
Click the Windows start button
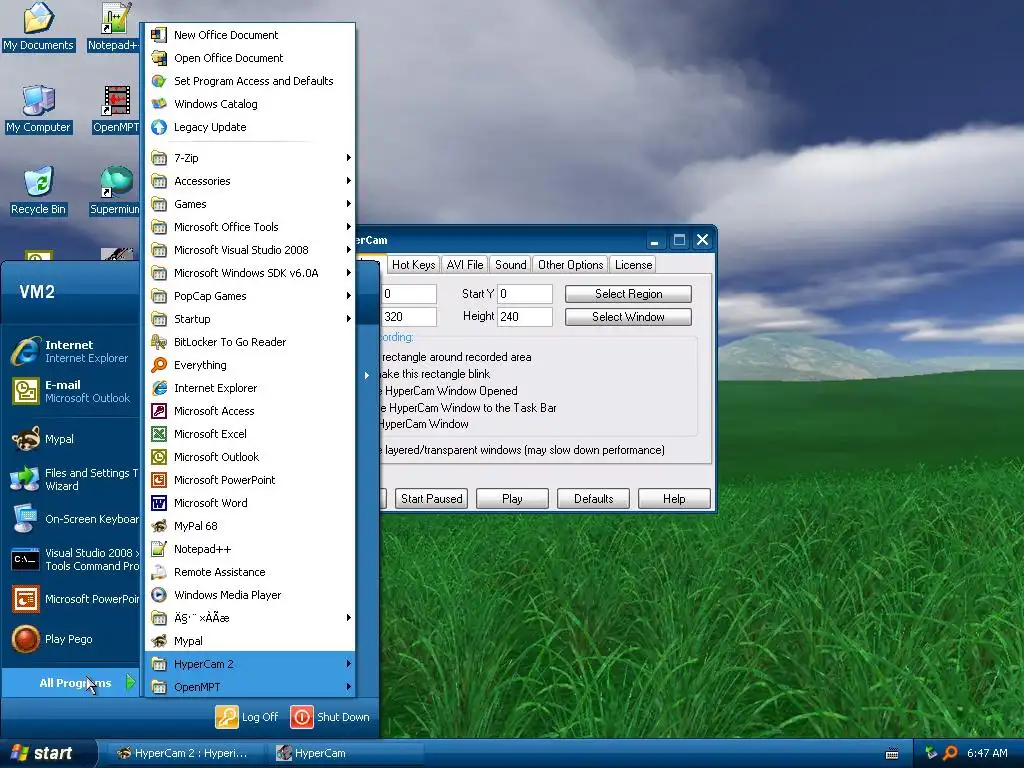coord(47,753)
